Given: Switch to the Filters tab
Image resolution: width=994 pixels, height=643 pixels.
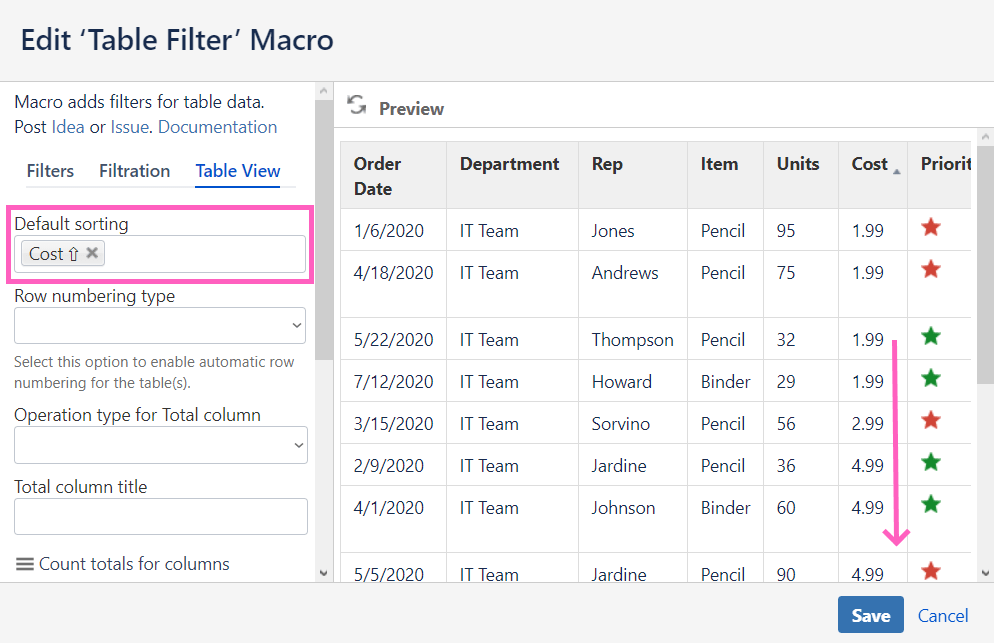Looking at the screenshot, I should click(x=50, y=171).
